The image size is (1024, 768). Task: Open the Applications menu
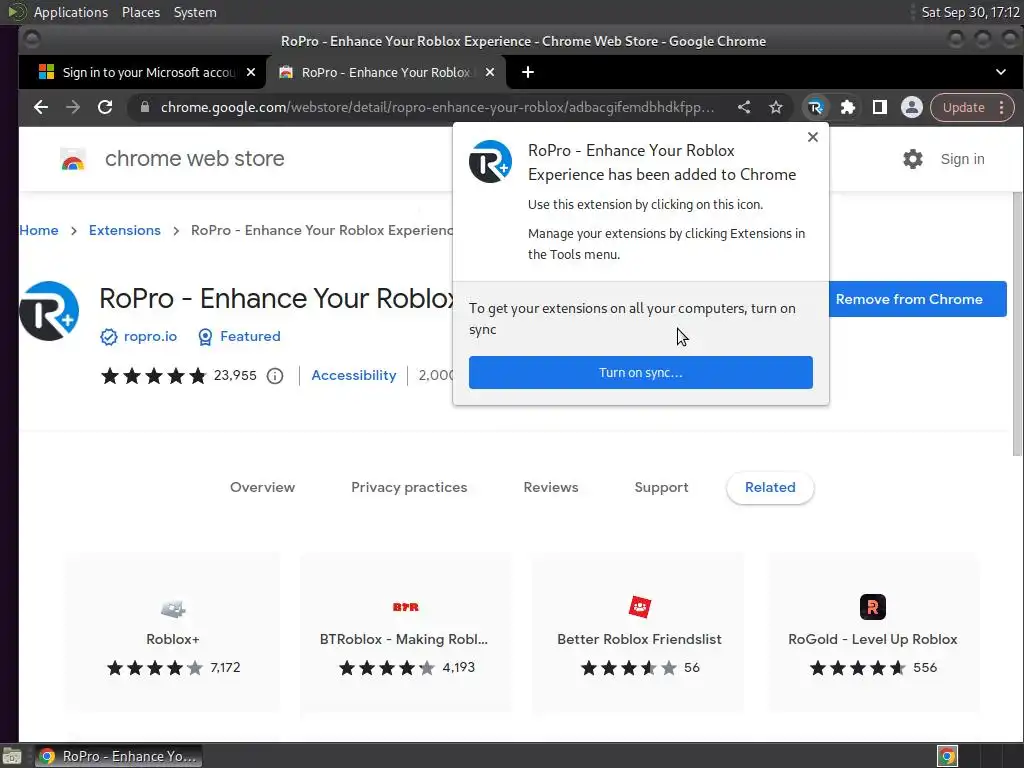click(71, 12)
